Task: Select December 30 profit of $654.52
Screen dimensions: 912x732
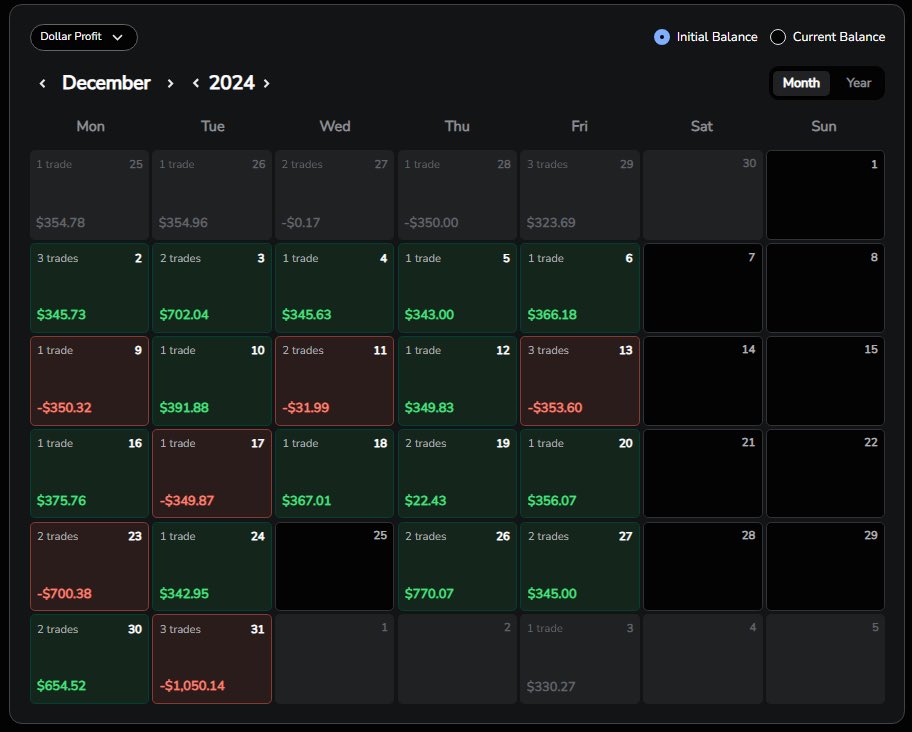Action: click(x=90, y=659)
